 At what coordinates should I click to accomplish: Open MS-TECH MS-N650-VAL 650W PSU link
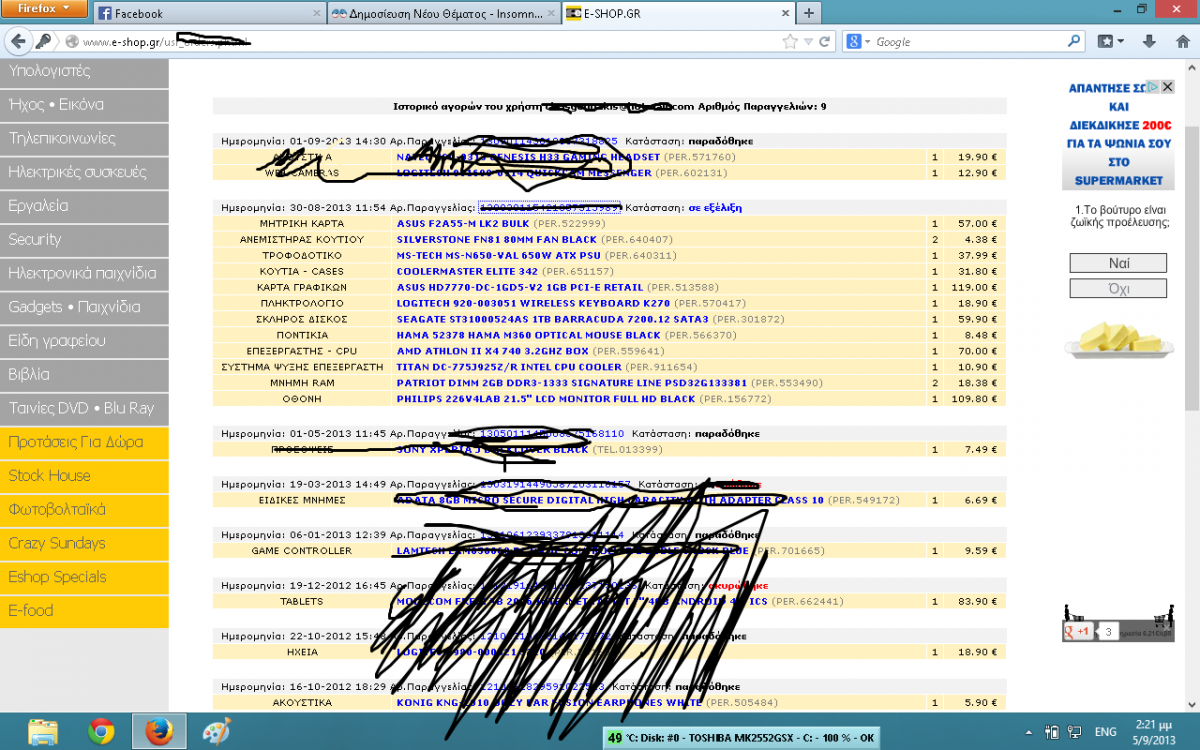pos(497,256)
